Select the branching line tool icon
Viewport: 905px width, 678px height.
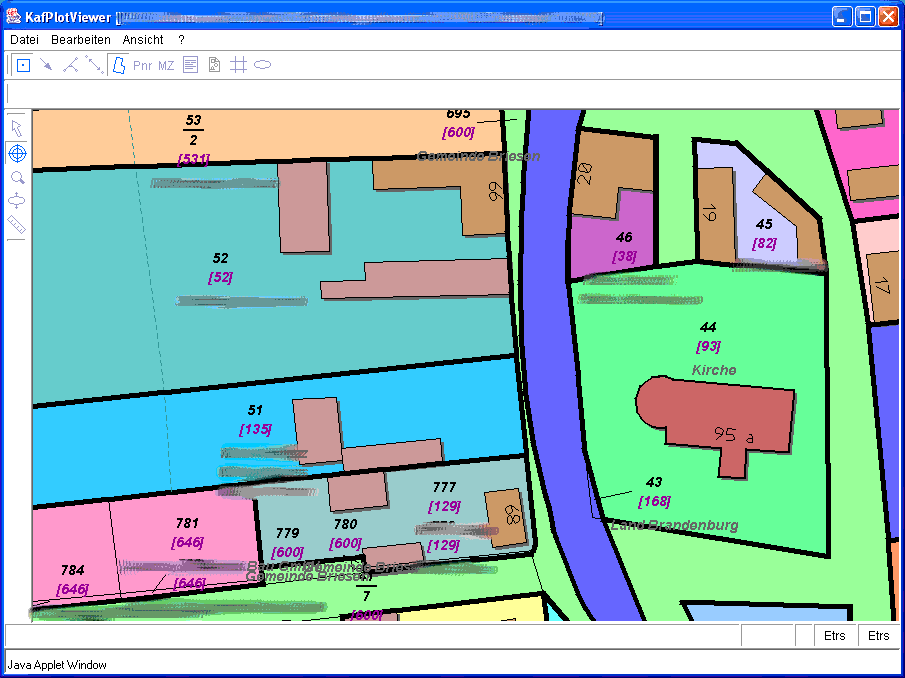(x=70, y=66)
